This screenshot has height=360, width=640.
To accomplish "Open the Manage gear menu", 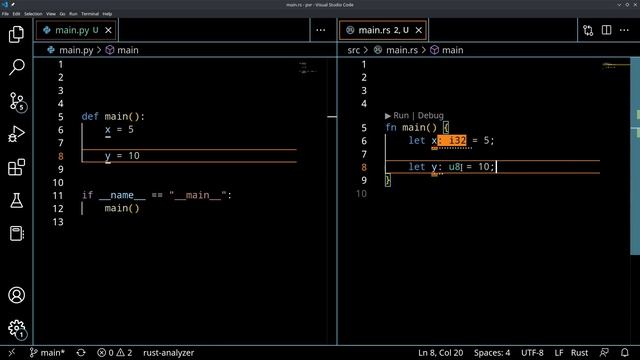I will pyautogui.click(x=17, y=329).
